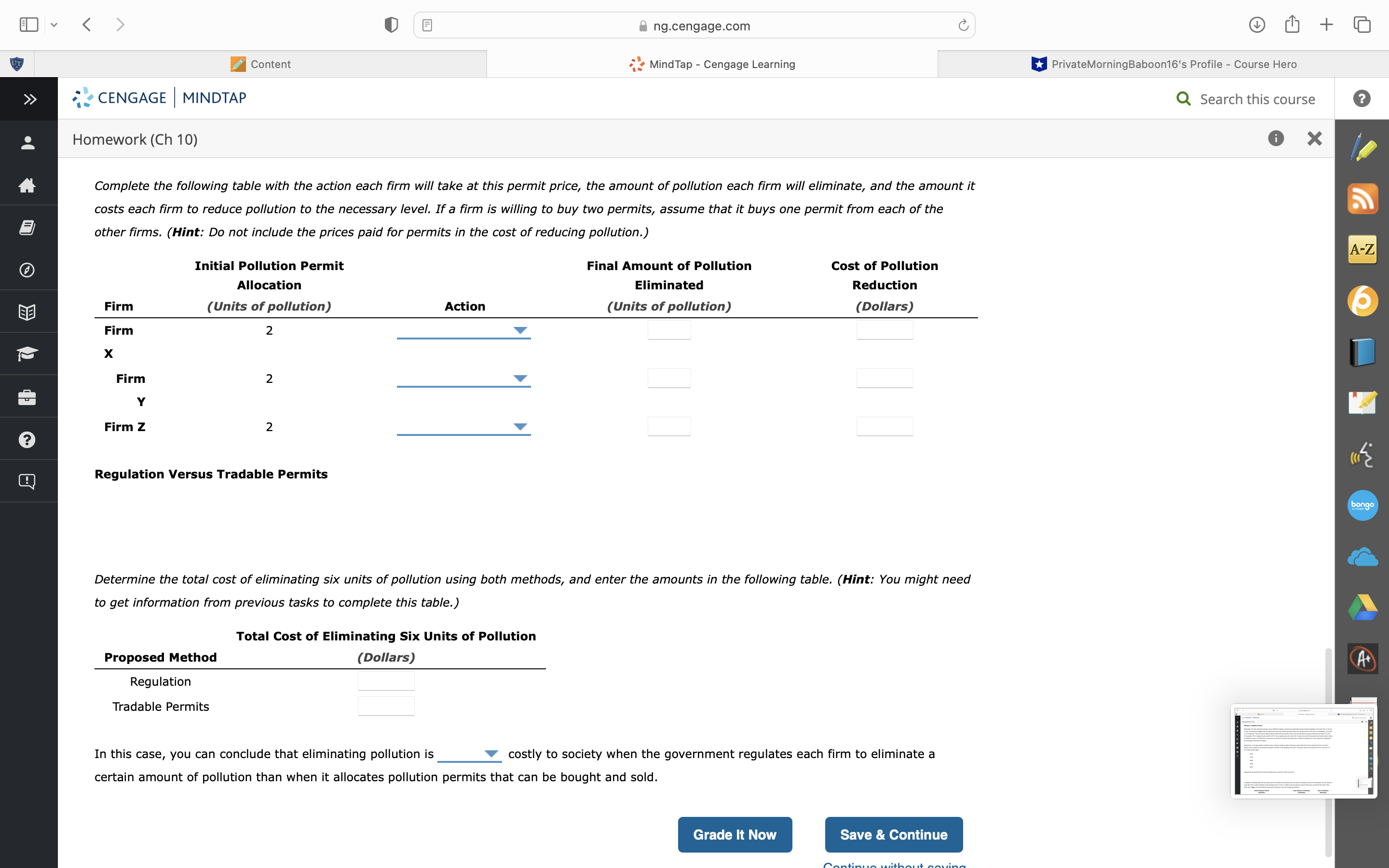Click the Regulation total cost input
The width and height of the screenshot is (1389, 868).
(x=386, y=681)
